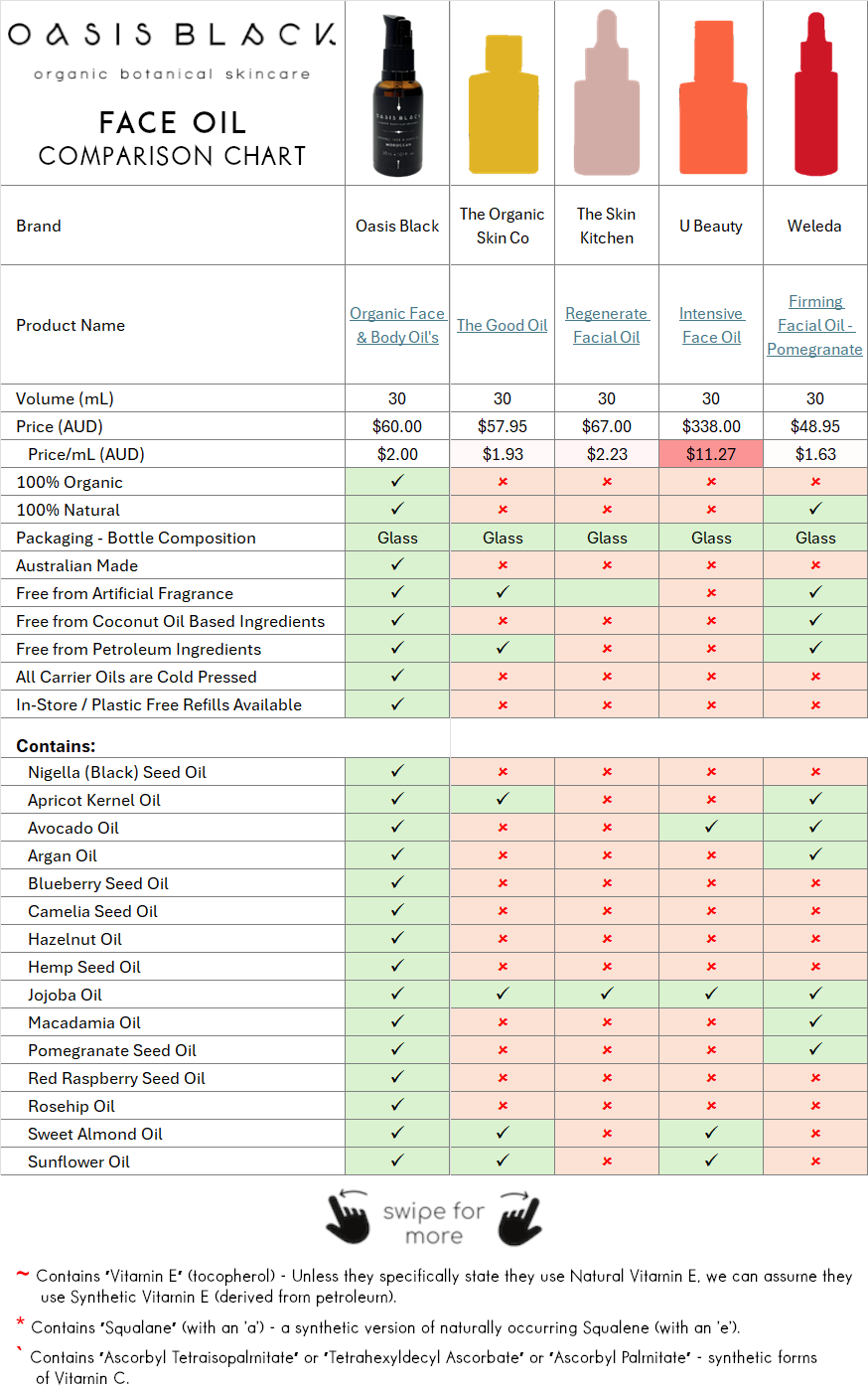The height and width of the screenshot is (1391, 868).
Task: Follow the Intensive Face Oil link
Action: (x=711, y=325)
